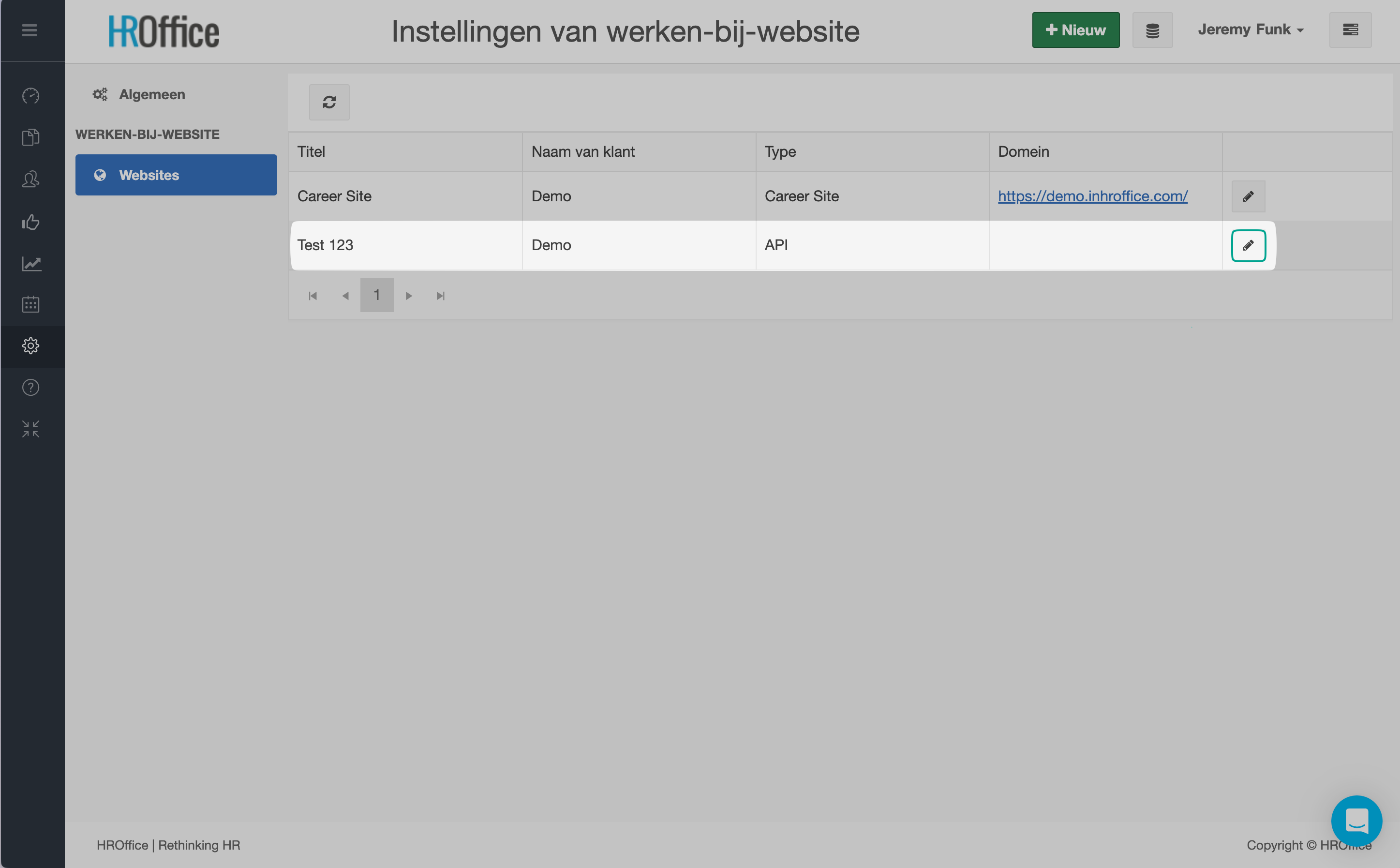The width and height of the screenshot is (1400, 868).
Task: Go to the next page arrow
Action: point(409,296)
